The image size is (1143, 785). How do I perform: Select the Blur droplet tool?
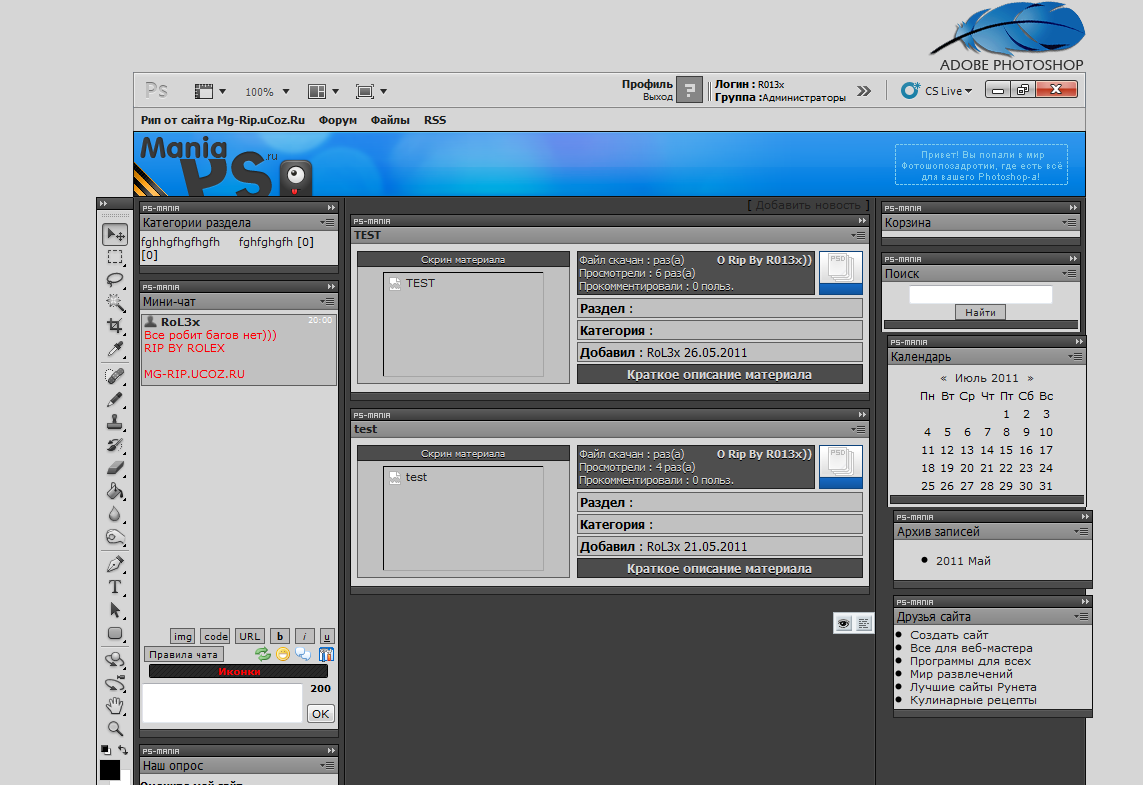coord(115,514)
